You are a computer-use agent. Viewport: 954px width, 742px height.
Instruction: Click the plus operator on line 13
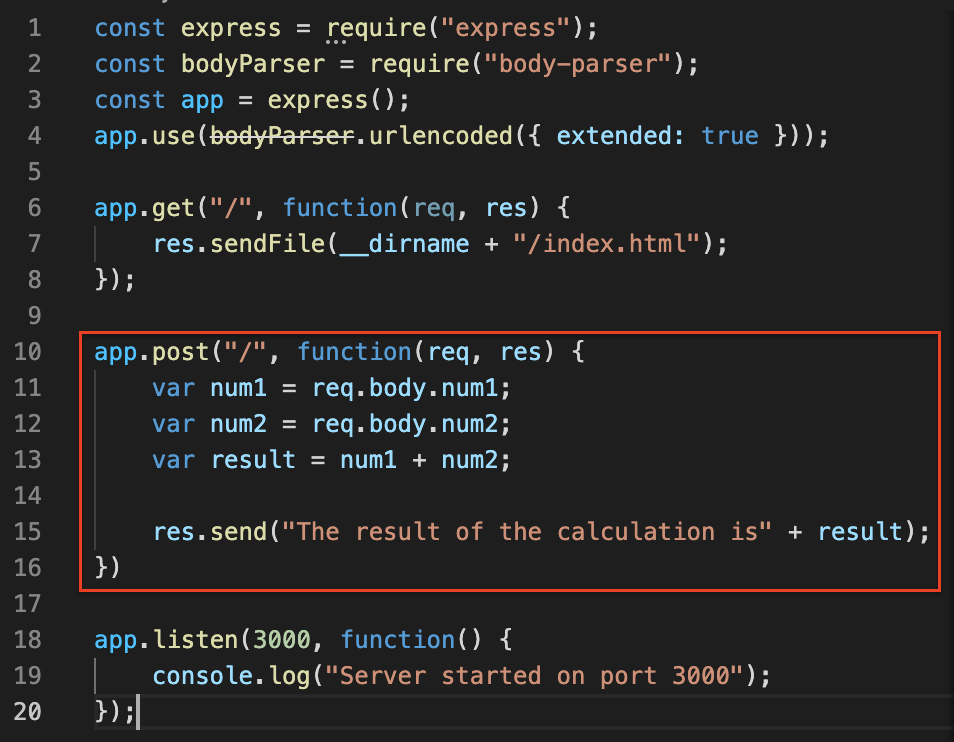(x=419, y=460)
